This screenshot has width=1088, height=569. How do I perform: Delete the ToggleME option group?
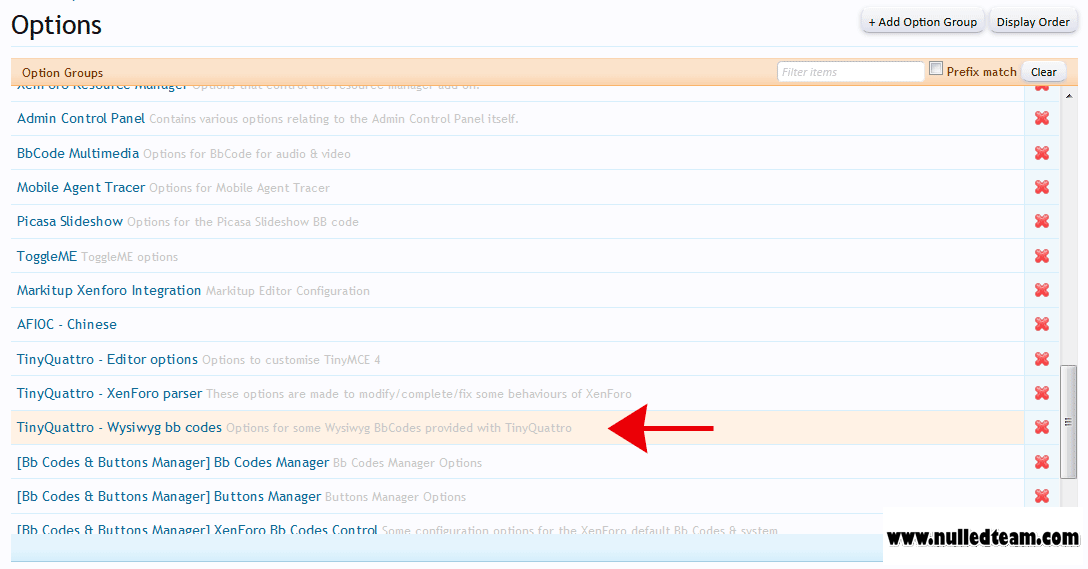coord(1042,255)
